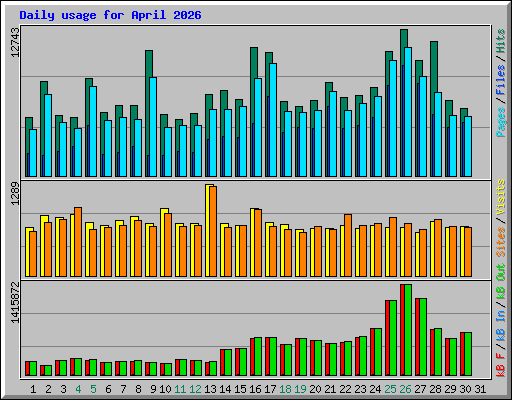Click the yellow visits peak bar on day 13
This screenshot has width=512, height=400.
(208, 230)
